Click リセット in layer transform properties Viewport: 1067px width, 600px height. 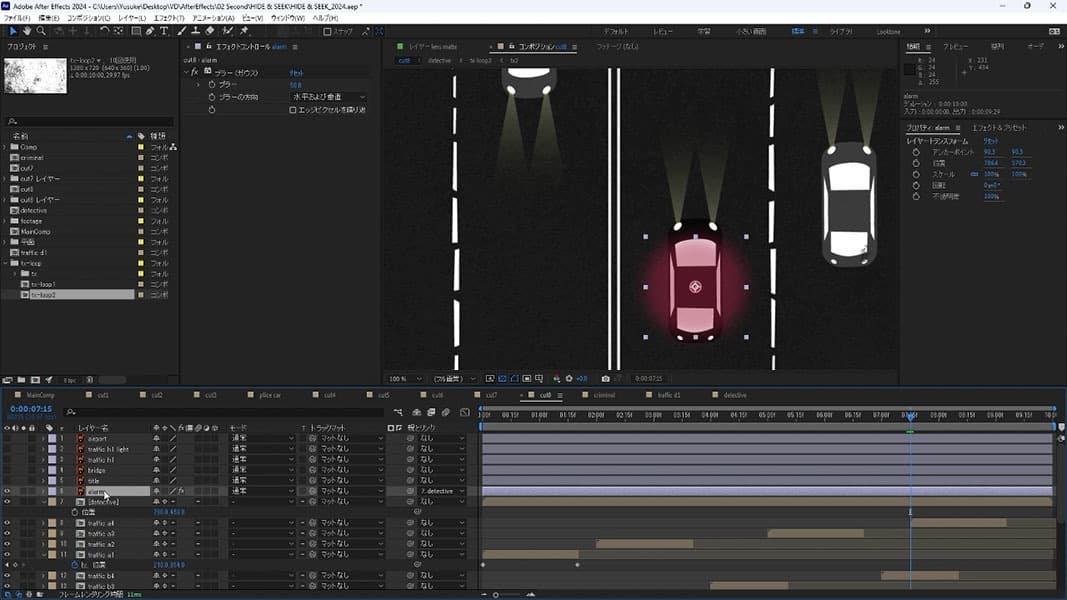(991, 141)
